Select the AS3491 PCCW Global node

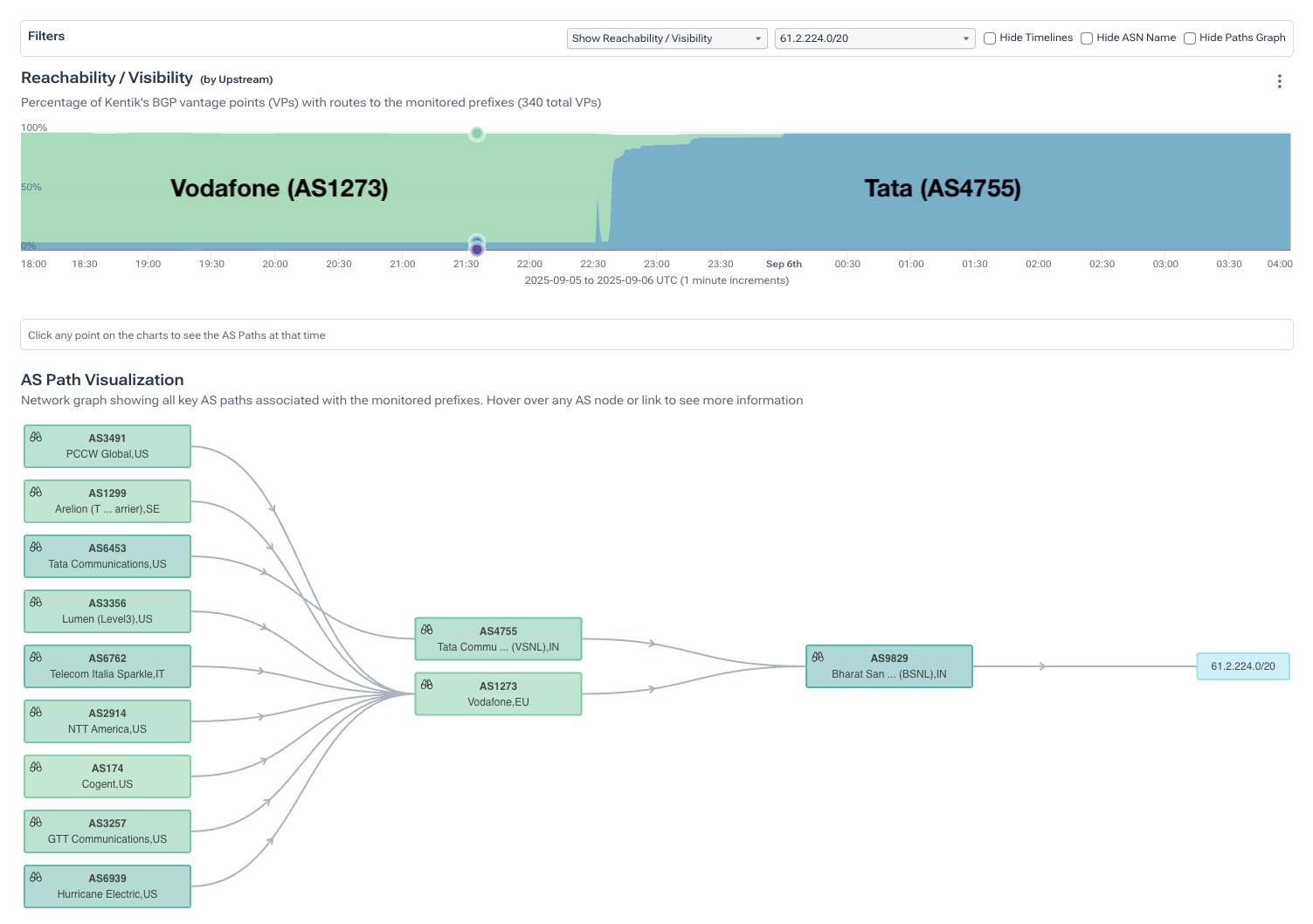click(x=107, y=446)
